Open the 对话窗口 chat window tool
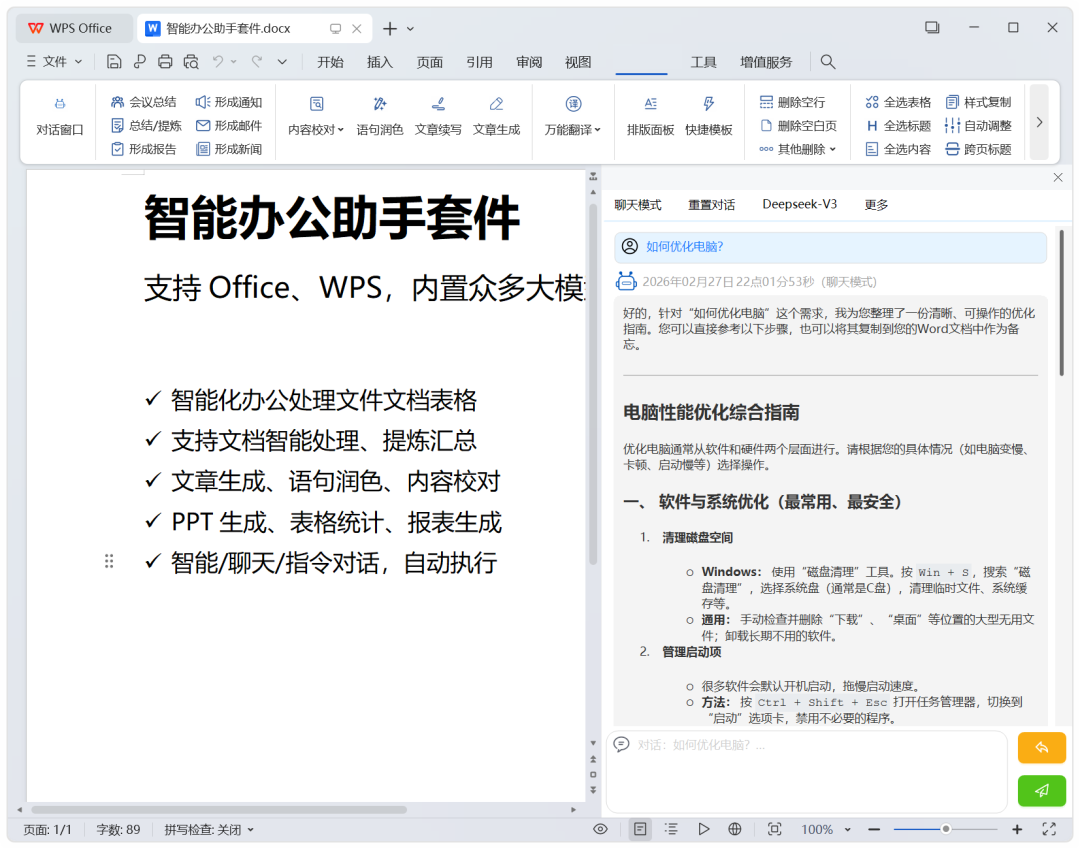This screenshot has height=849, width=1080. click(x=60, y=116)
